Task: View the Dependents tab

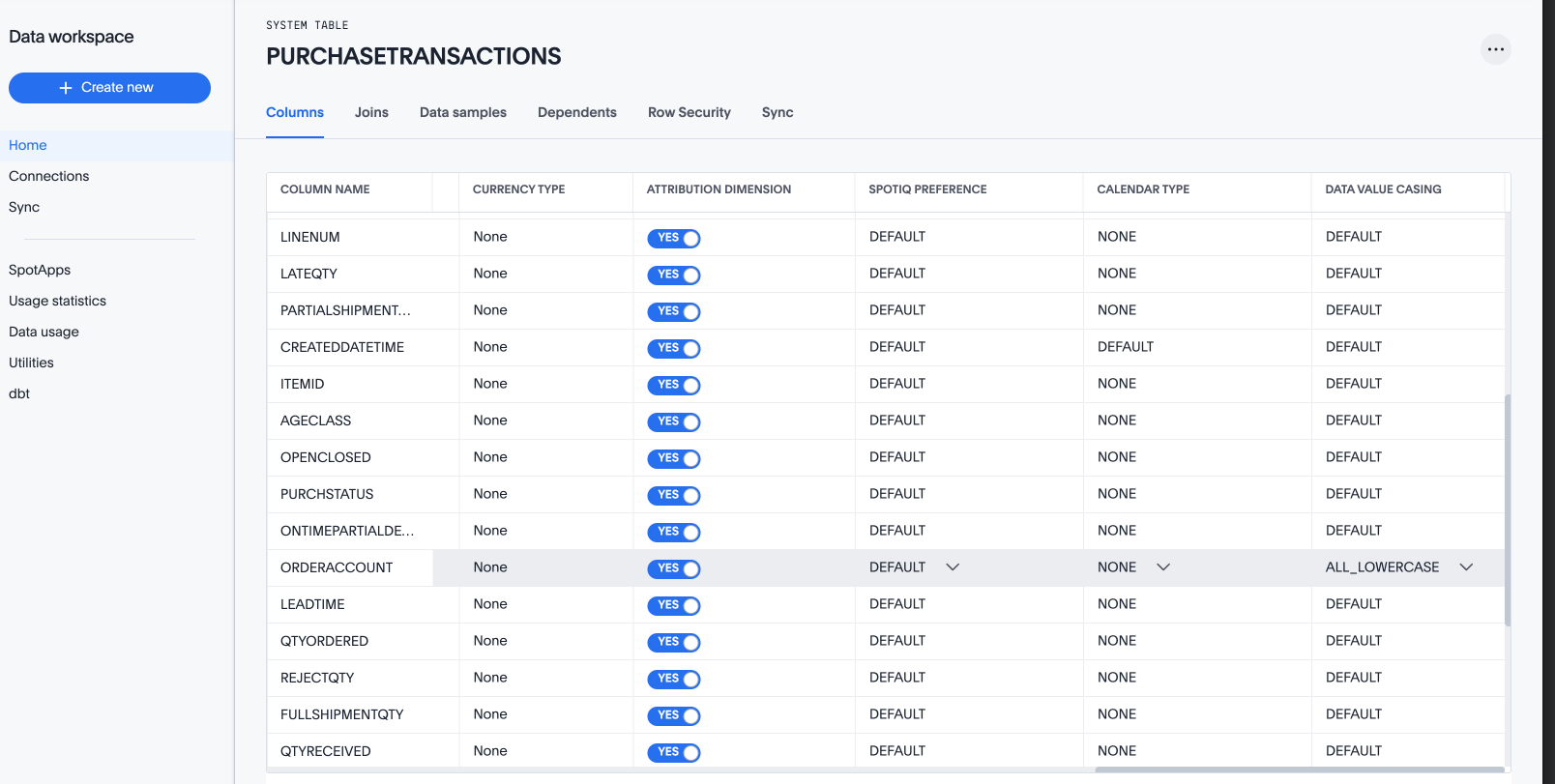Action: tap(576, 112)
